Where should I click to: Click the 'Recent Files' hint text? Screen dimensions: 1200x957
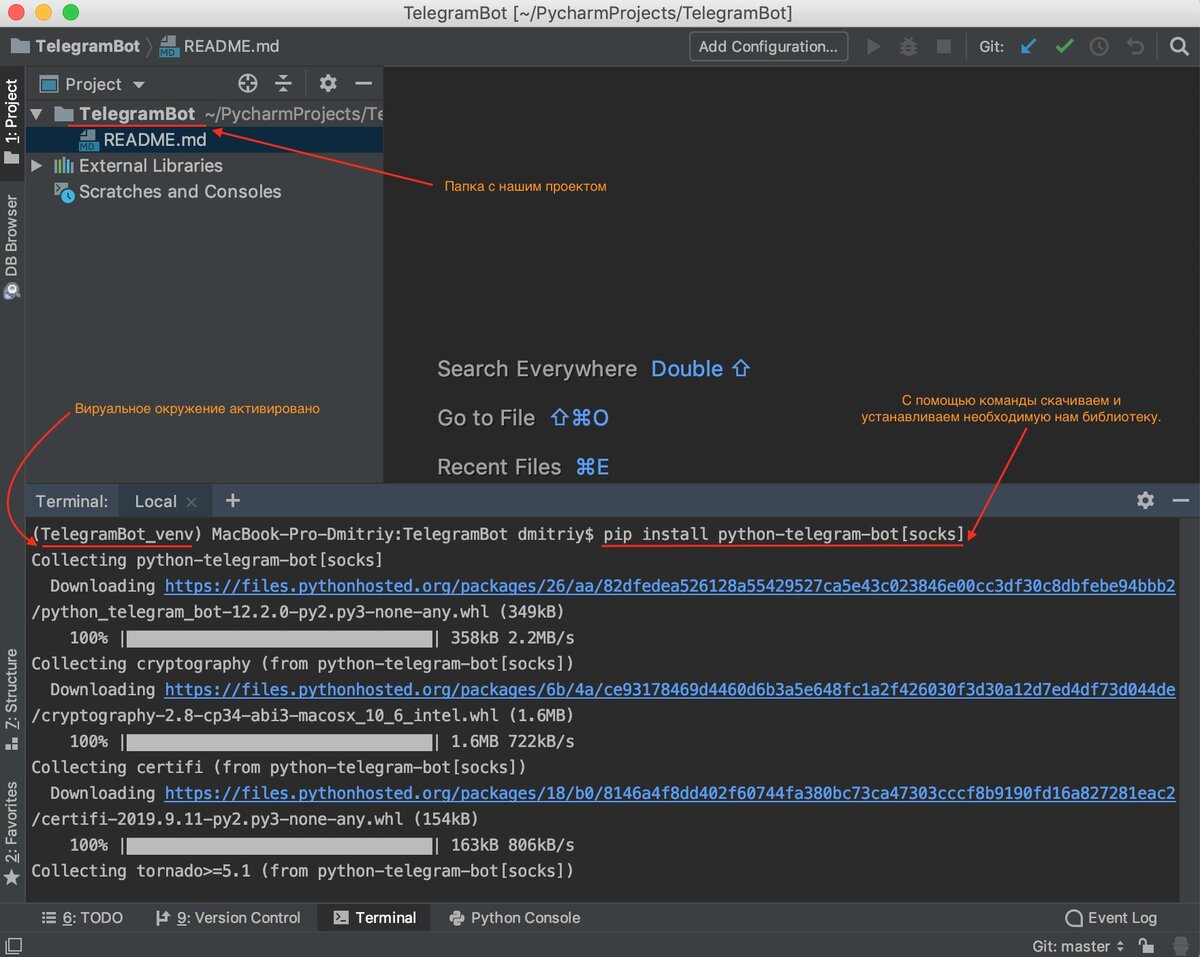[x=499, y=467]
